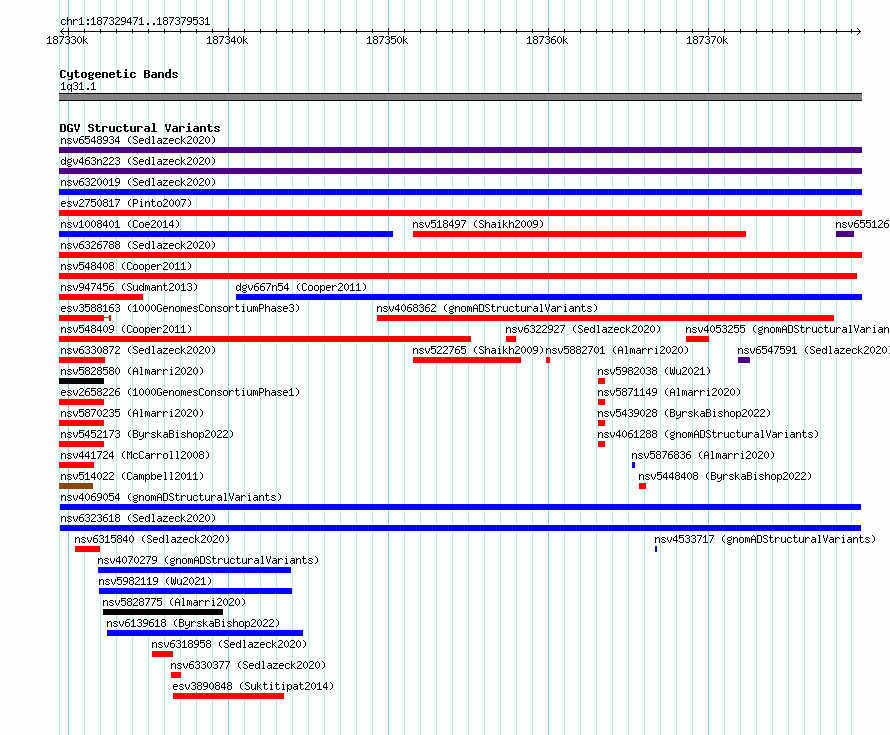Click the nsv6548934 (Sedlazeck2020) variant label

pyautogui.click(x=138, y=140)
